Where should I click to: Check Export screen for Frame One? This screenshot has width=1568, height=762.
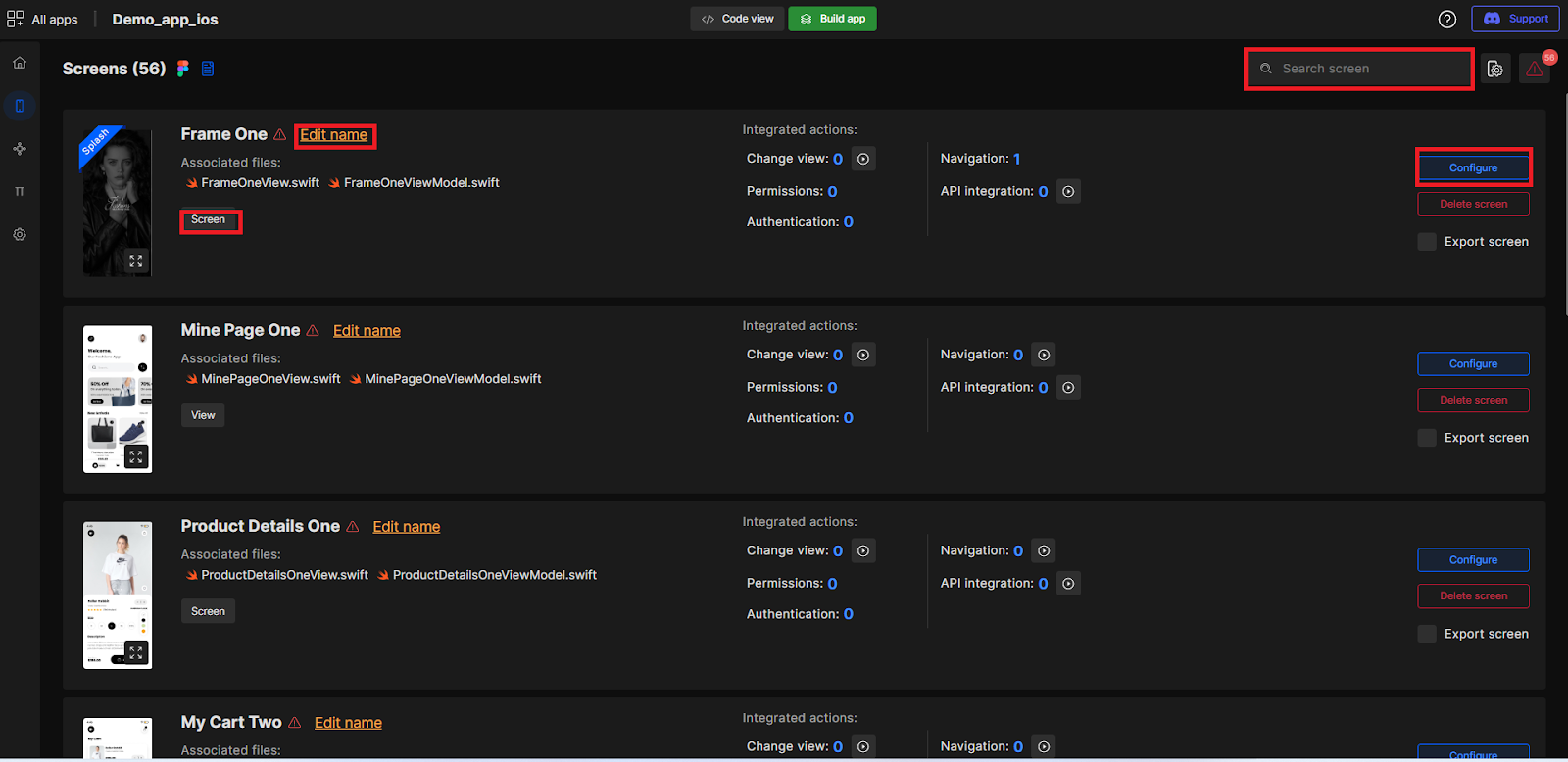coord(1427,242)
